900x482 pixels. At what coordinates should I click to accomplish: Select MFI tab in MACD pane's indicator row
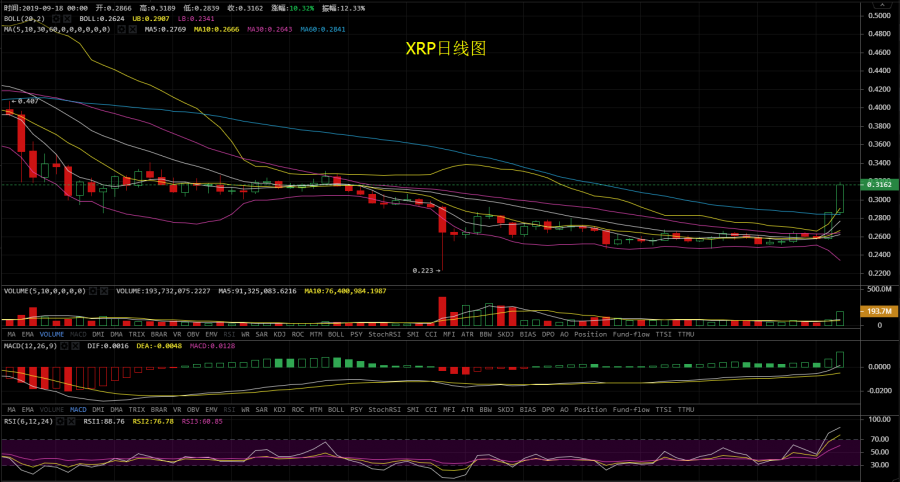(449, 410)
